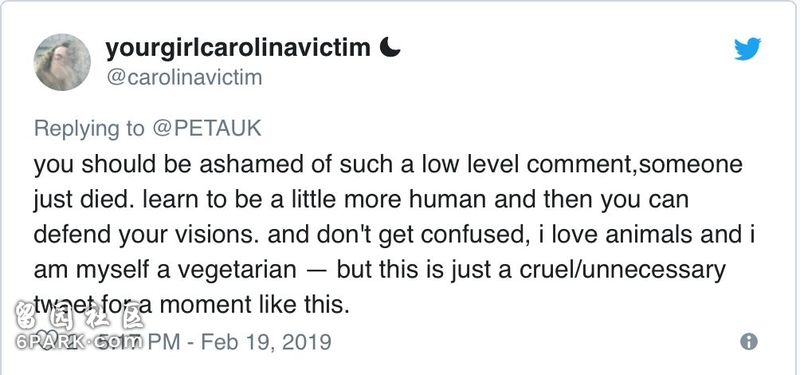Click the 6PARK.com watermark text
Viewport: 800px width, 375px height.
pos(79,342)
